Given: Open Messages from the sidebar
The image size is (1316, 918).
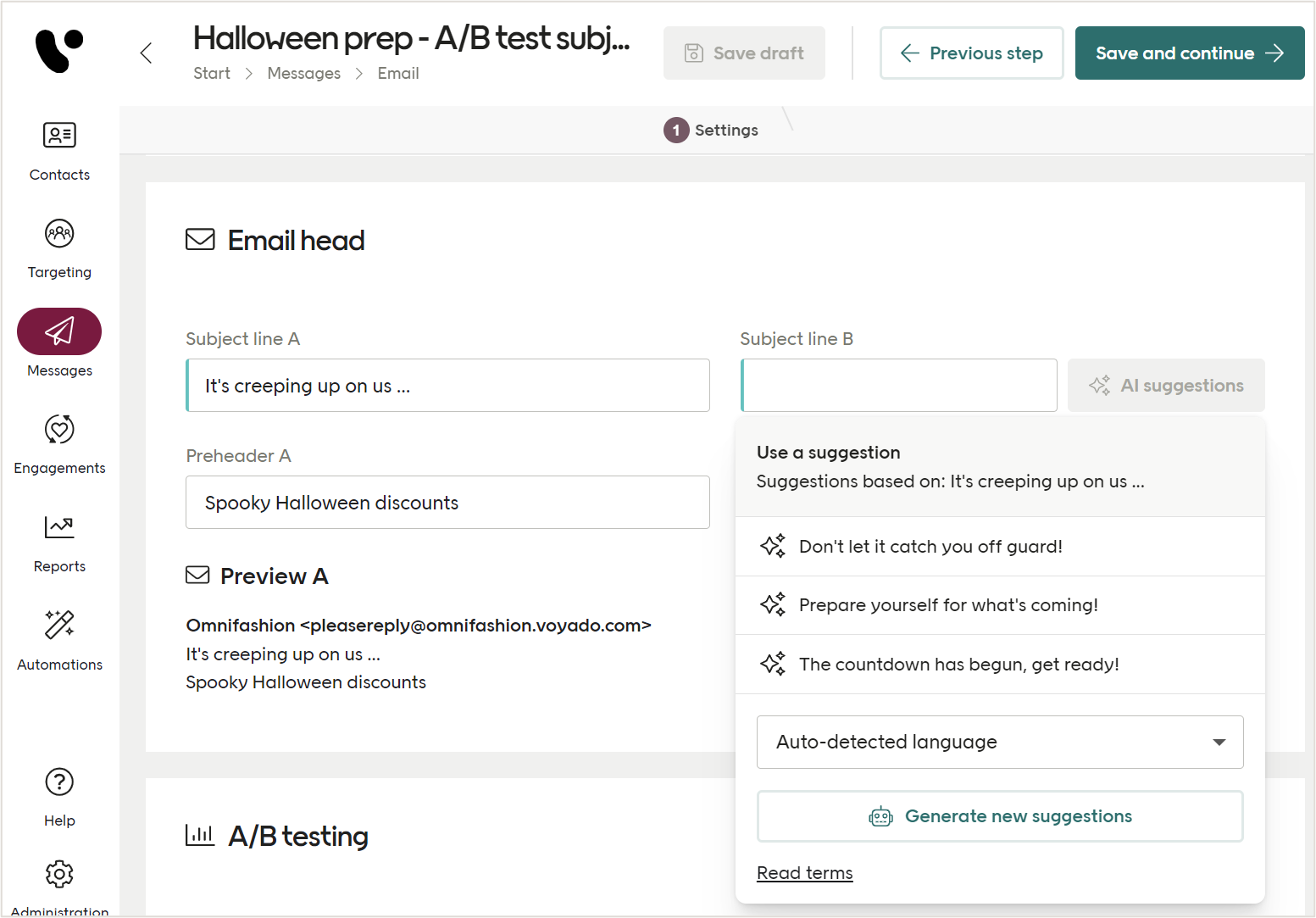Looking at the screenshot, I should click(x=59, y=343).
